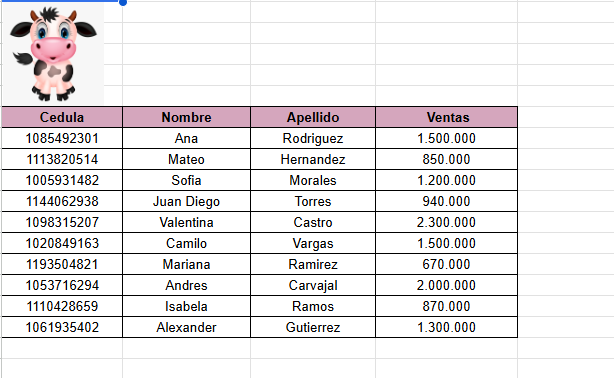Click cedula cell 1061935402

[62, 327]
